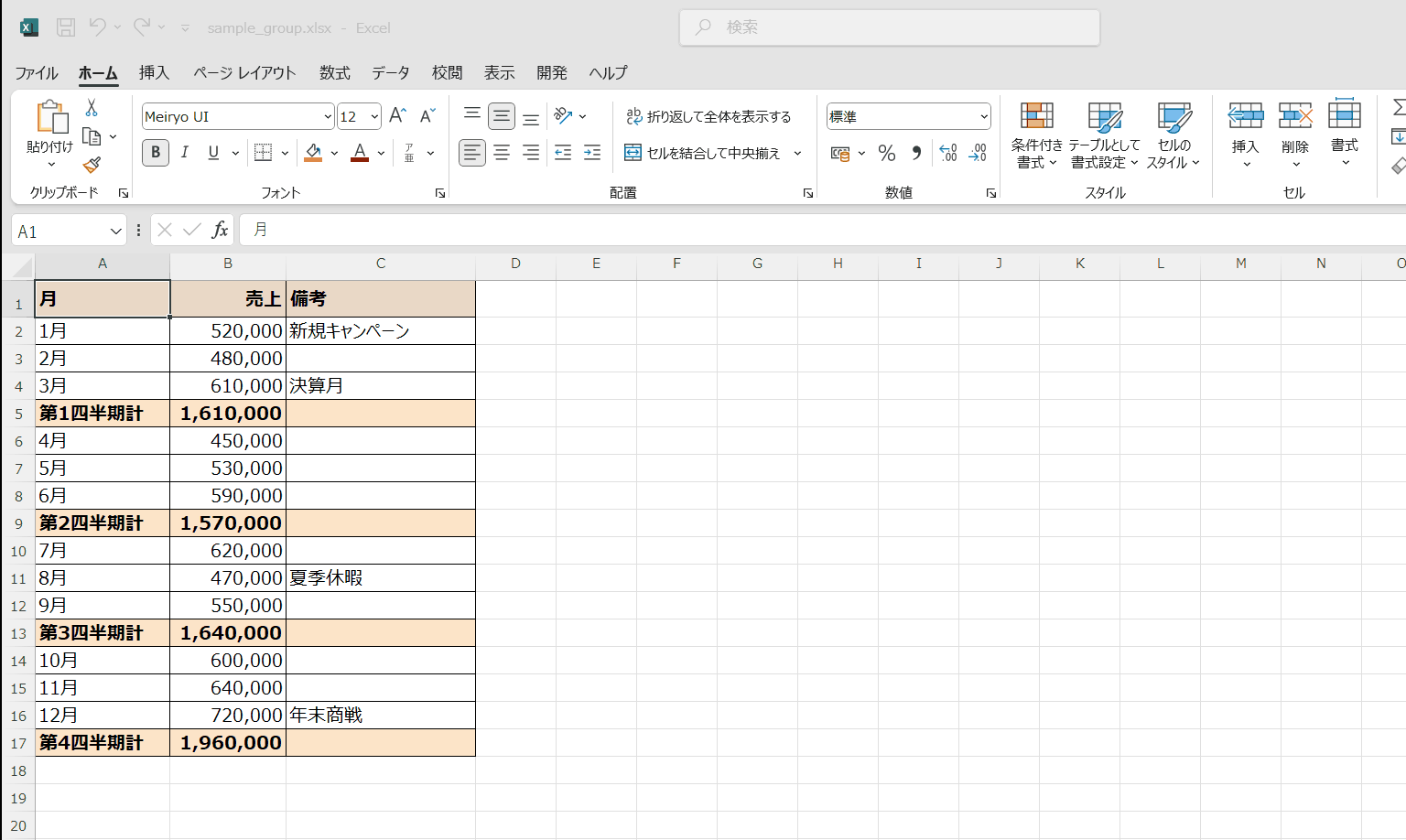Image resolution: width=1406 pixels, height=840 pixels.
Task: Expand the Name Box dropdown arrow
Action: click(115, 232)
